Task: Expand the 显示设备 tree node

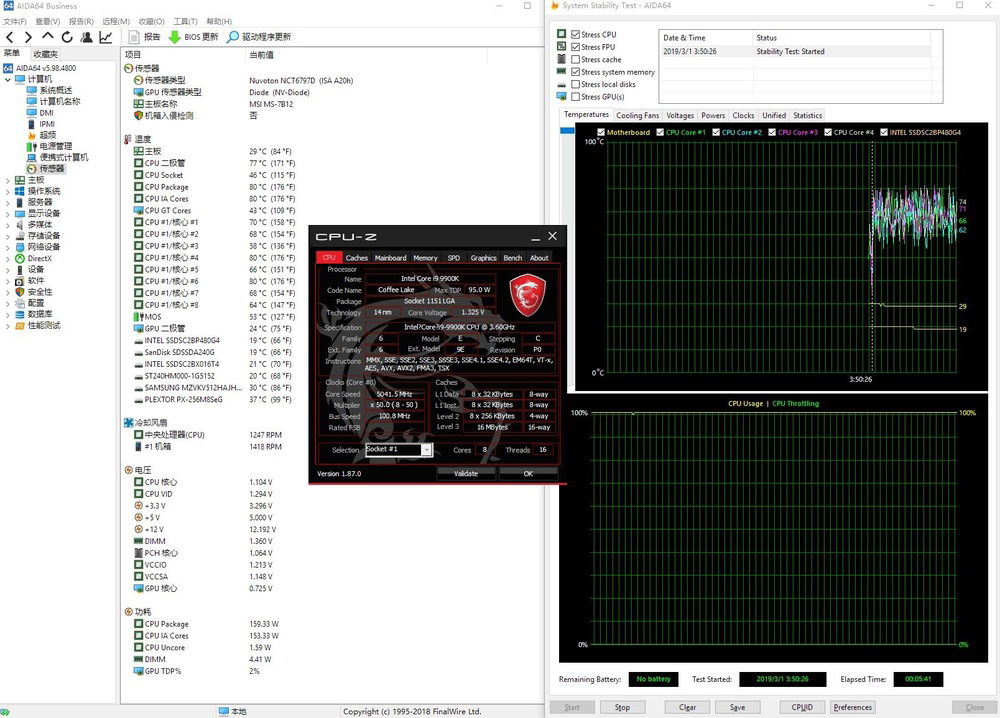Action: 8,214
